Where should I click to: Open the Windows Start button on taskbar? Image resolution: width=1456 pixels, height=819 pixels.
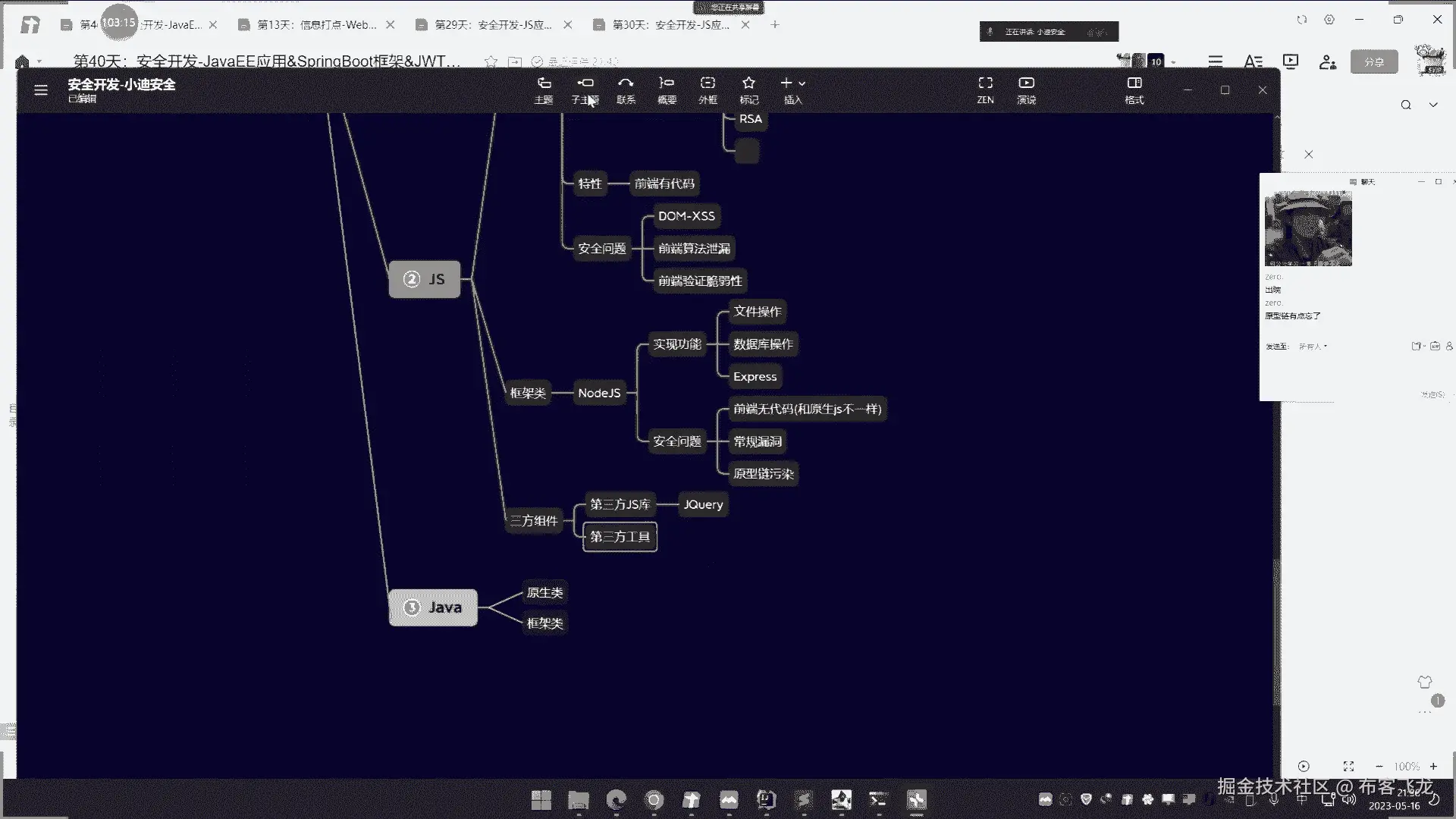point(541,800)
